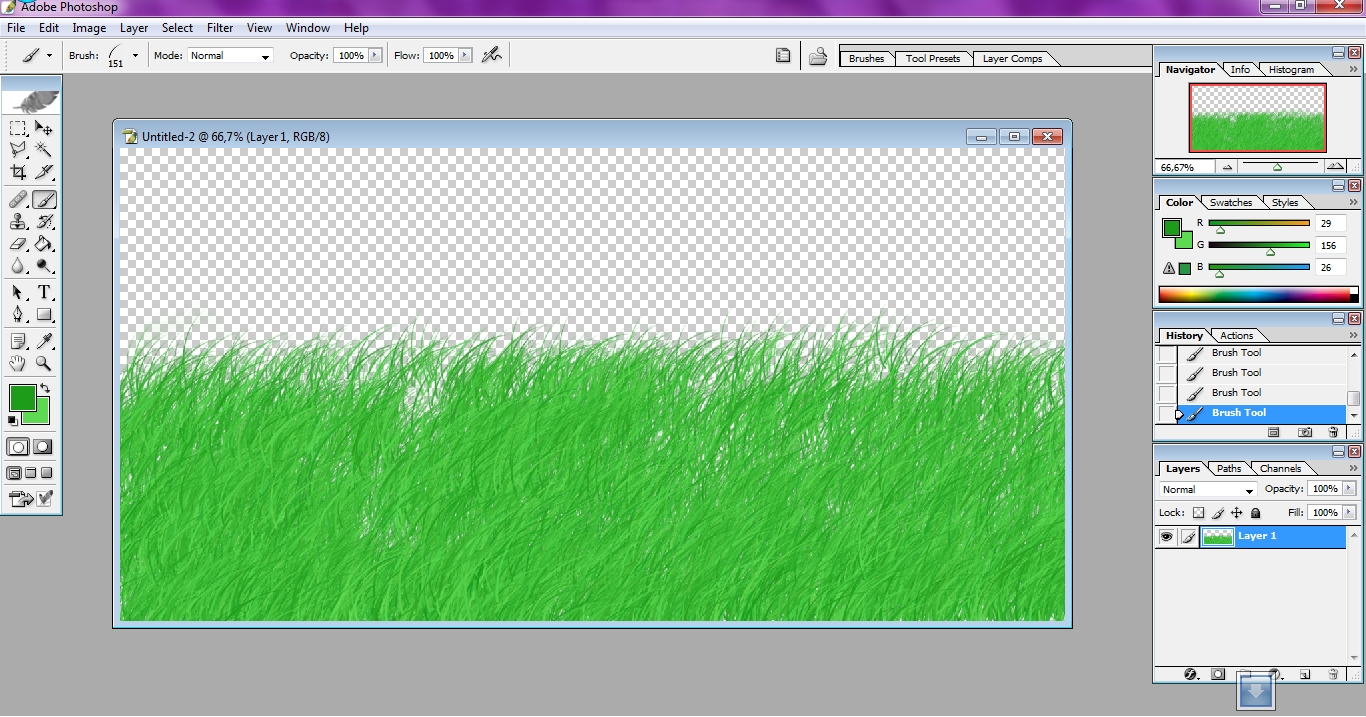This screenshot has height=717, width=1366.
Task: Open the Opacity dropdown in the options bar
Action: tap(377, 55)
